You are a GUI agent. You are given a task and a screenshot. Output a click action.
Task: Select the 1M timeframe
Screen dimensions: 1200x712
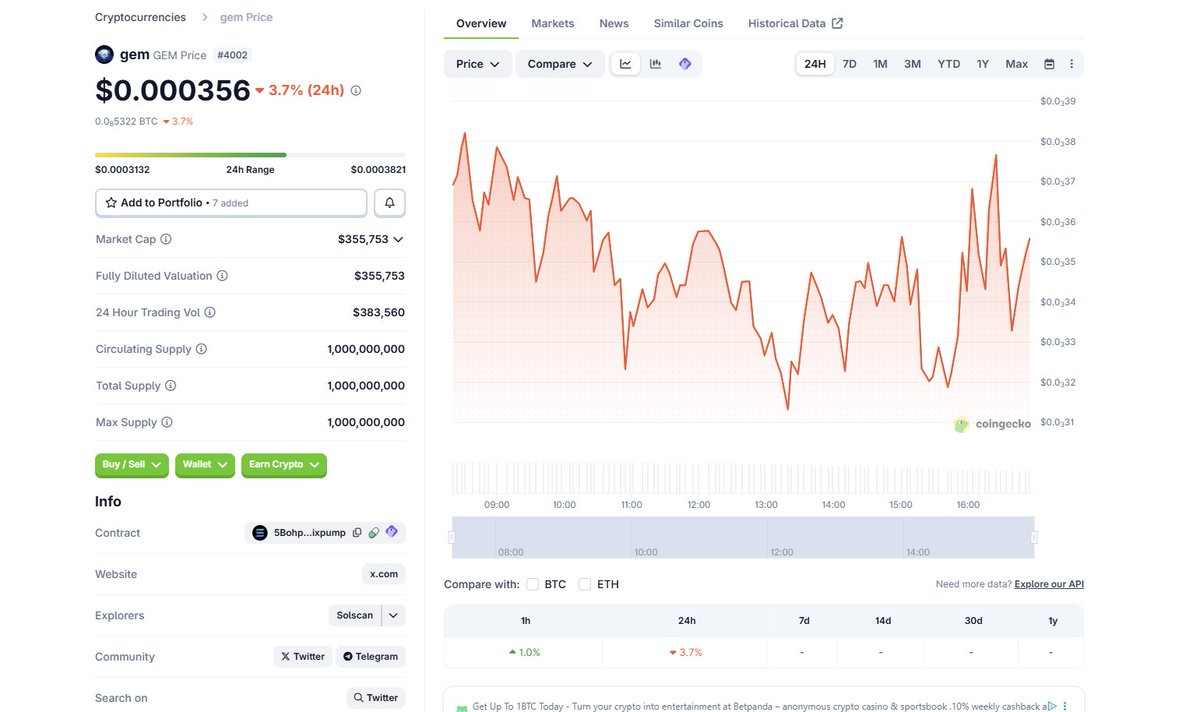880,64
